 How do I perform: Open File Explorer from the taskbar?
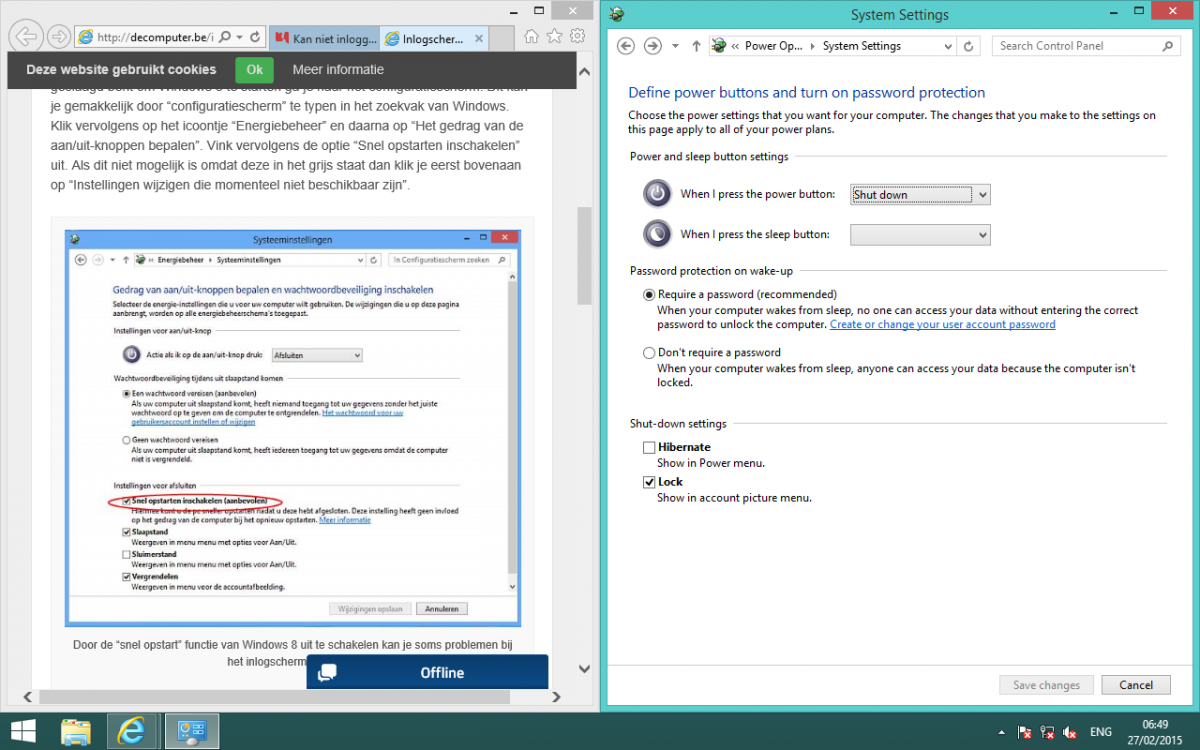pyautogui.click(x=77, y=731)
